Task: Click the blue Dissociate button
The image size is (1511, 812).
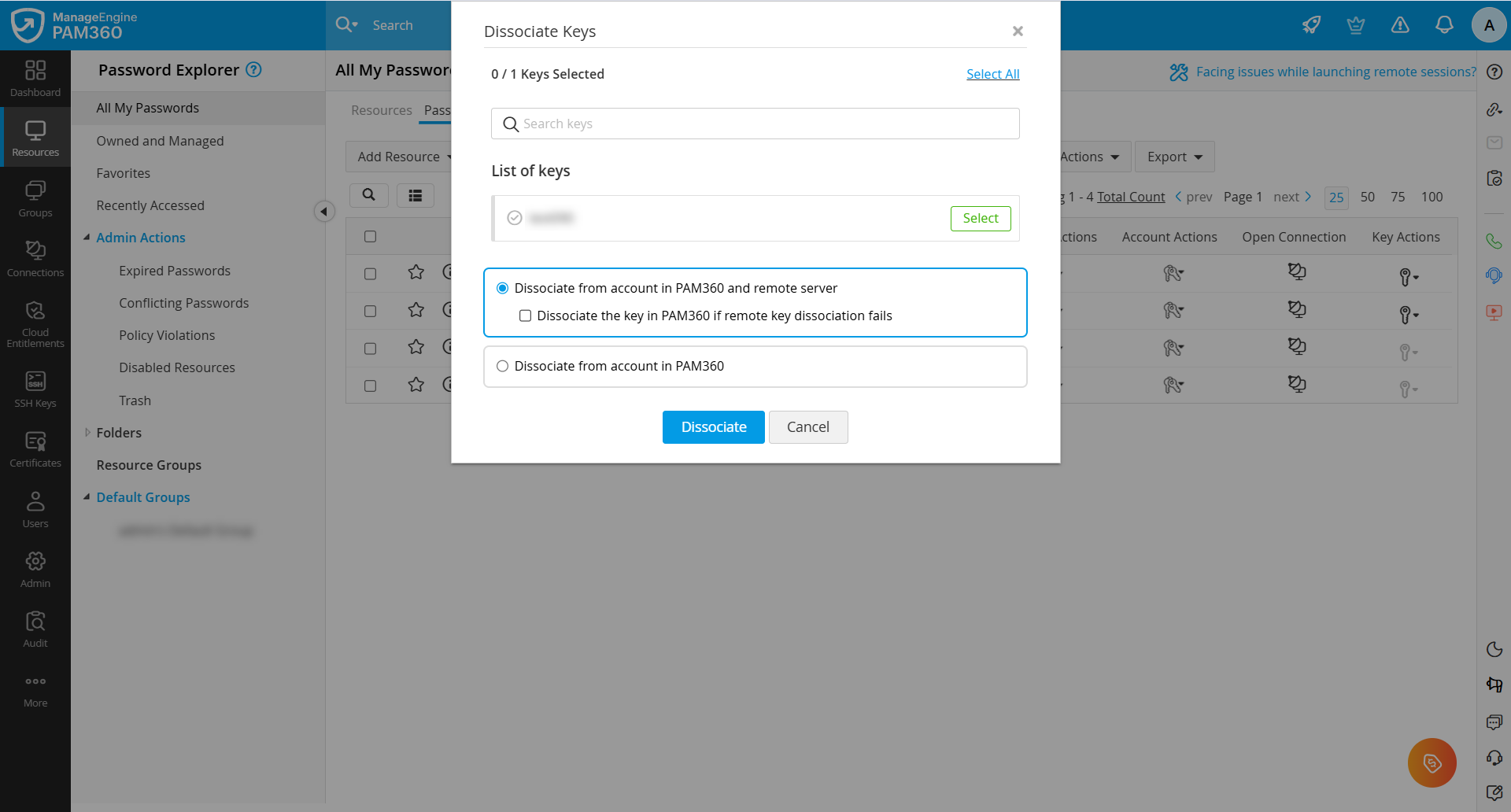Action: [x=713, y=427]
